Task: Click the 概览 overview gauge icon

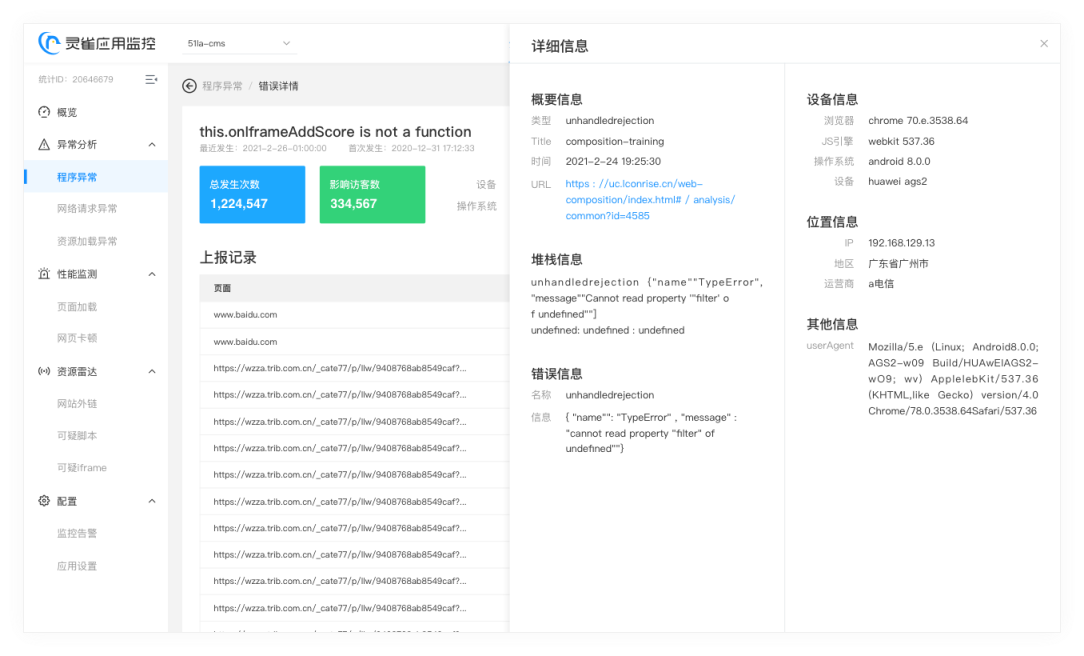Action: 44,112
